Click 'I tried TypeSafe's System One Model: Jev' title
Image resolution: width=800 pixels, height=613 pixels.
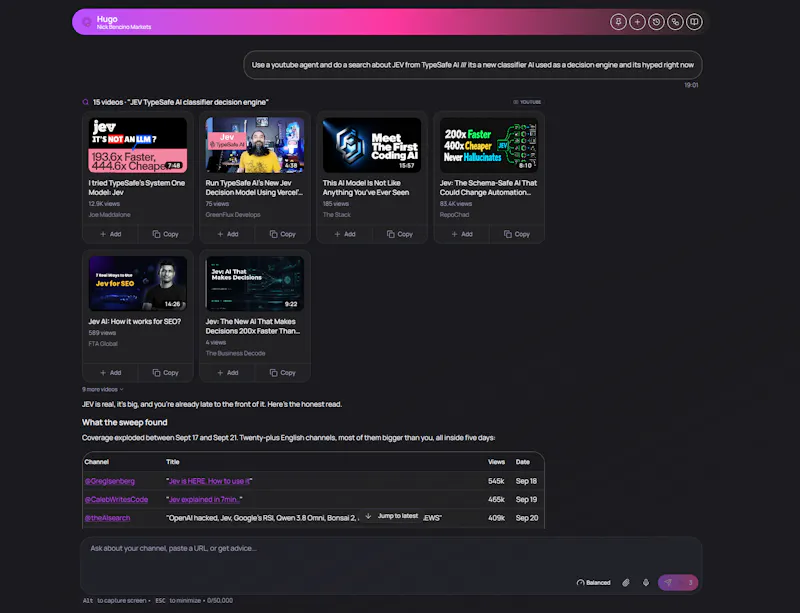[137, 187]
